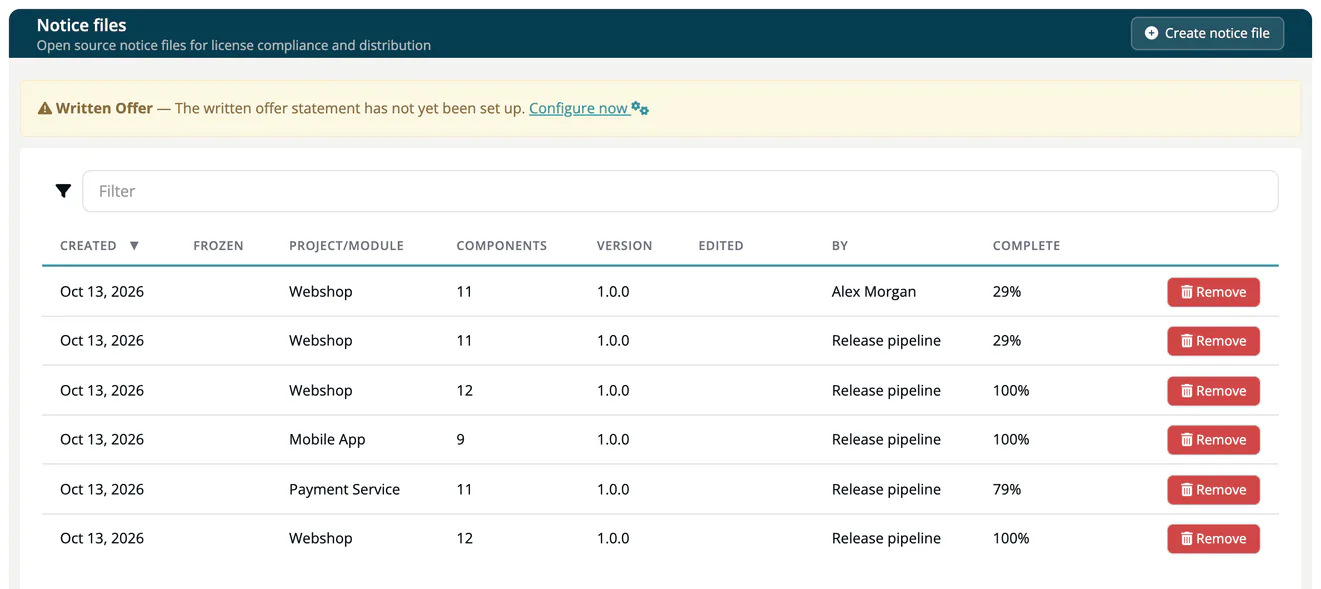Click the 79% complete value
Screen dimensions: 1321x589
pyautogui.click(x=1007, y=489)
